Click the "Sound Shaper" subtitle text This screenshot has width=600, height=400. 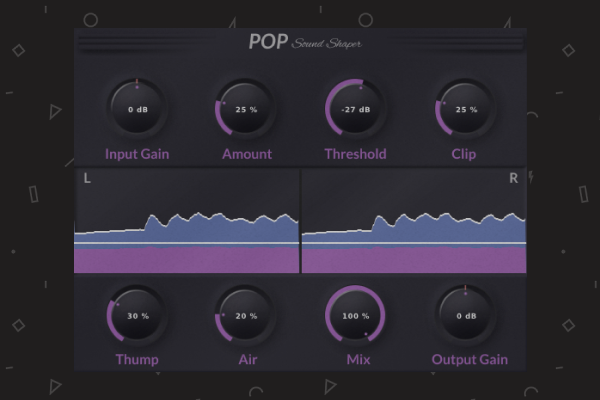tap(326, 43)
